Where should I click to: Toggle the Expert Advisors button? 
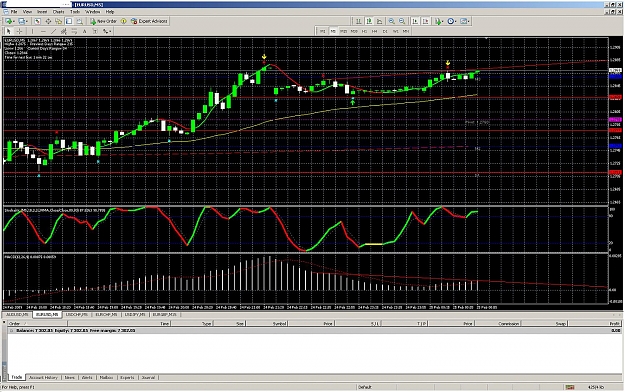click(x=149, y=21)
